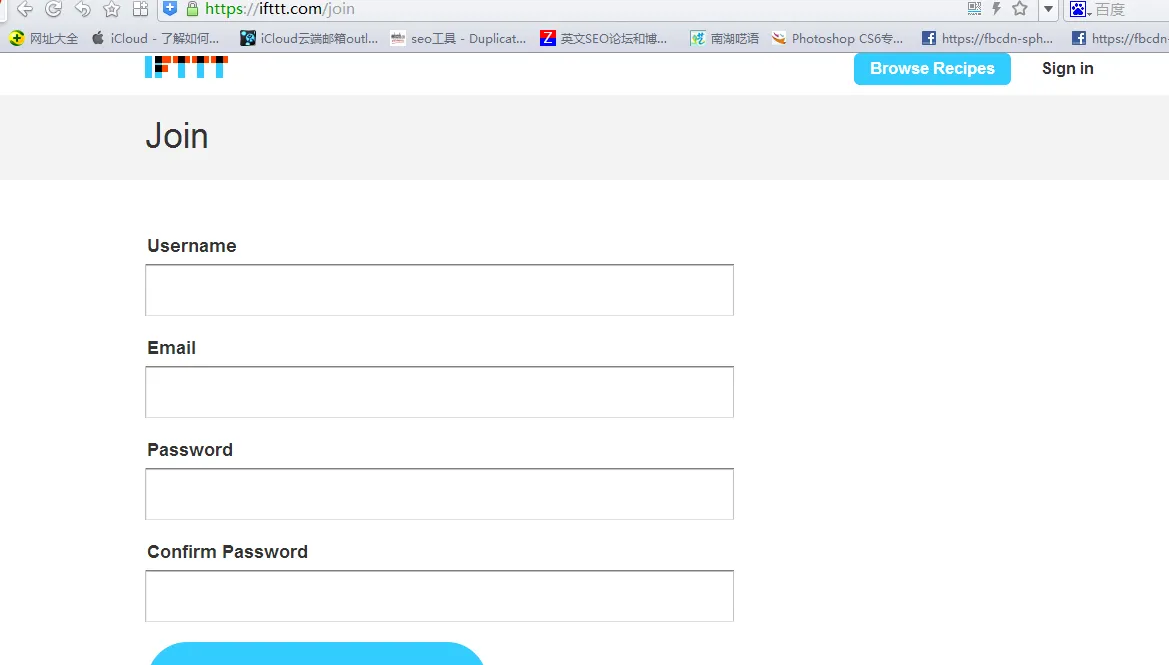Reload the page with the refresh icon

coord(54,9)
